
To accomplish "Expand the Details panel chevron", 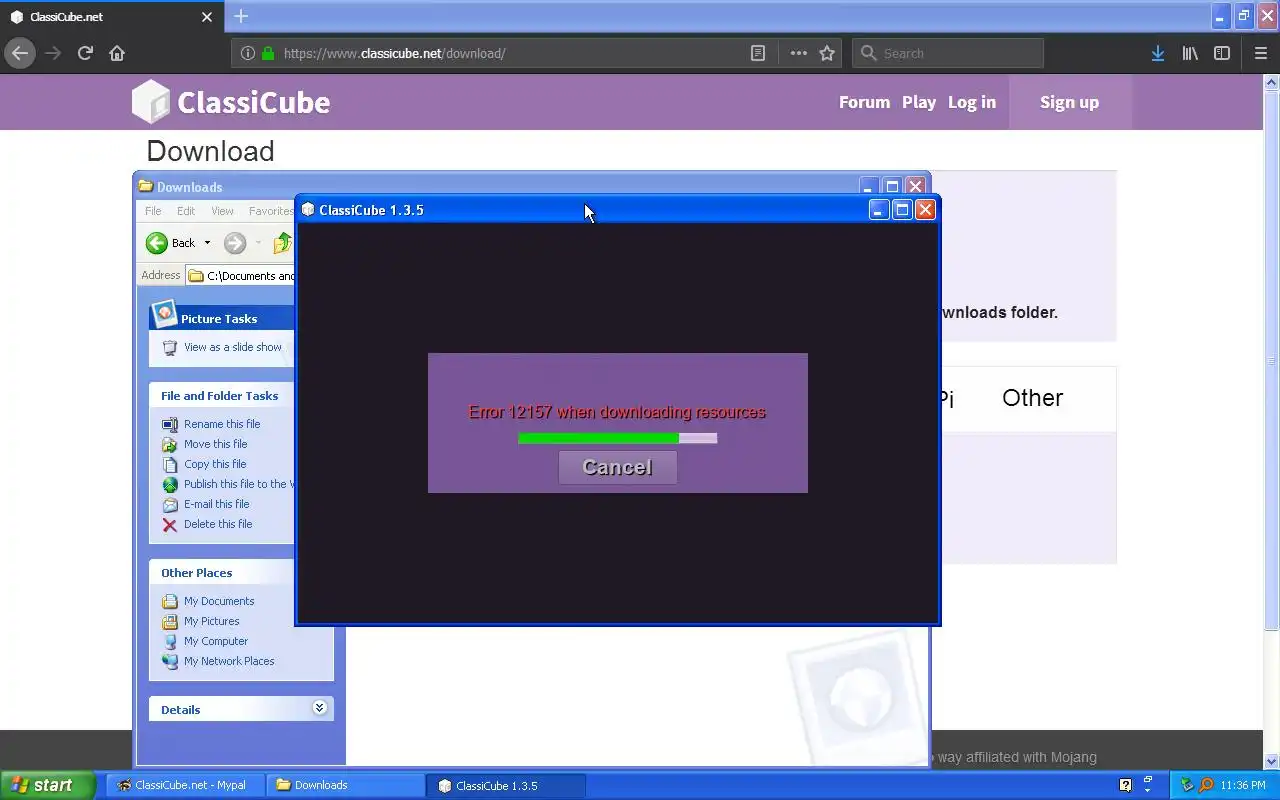I will point(319,708).
